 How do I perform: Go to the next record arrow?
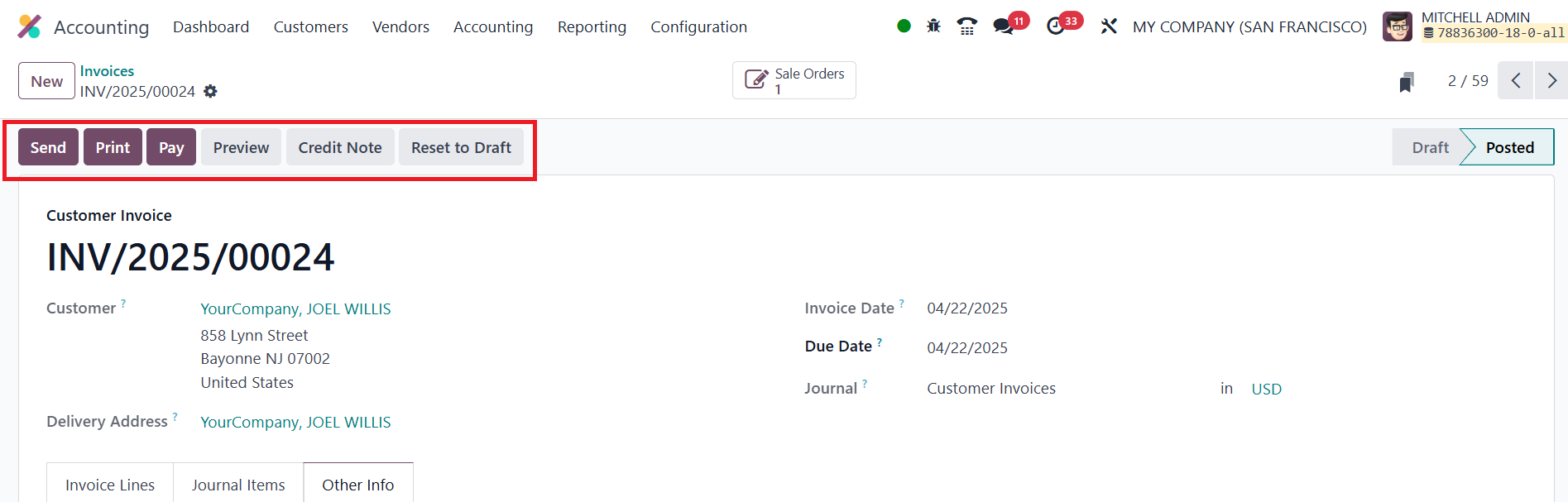[1551, 81]
